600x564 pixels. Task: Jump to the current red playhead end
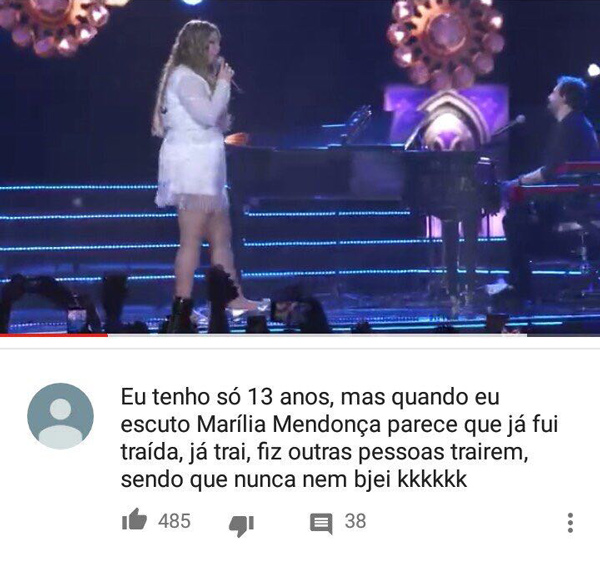click(108, 335)
